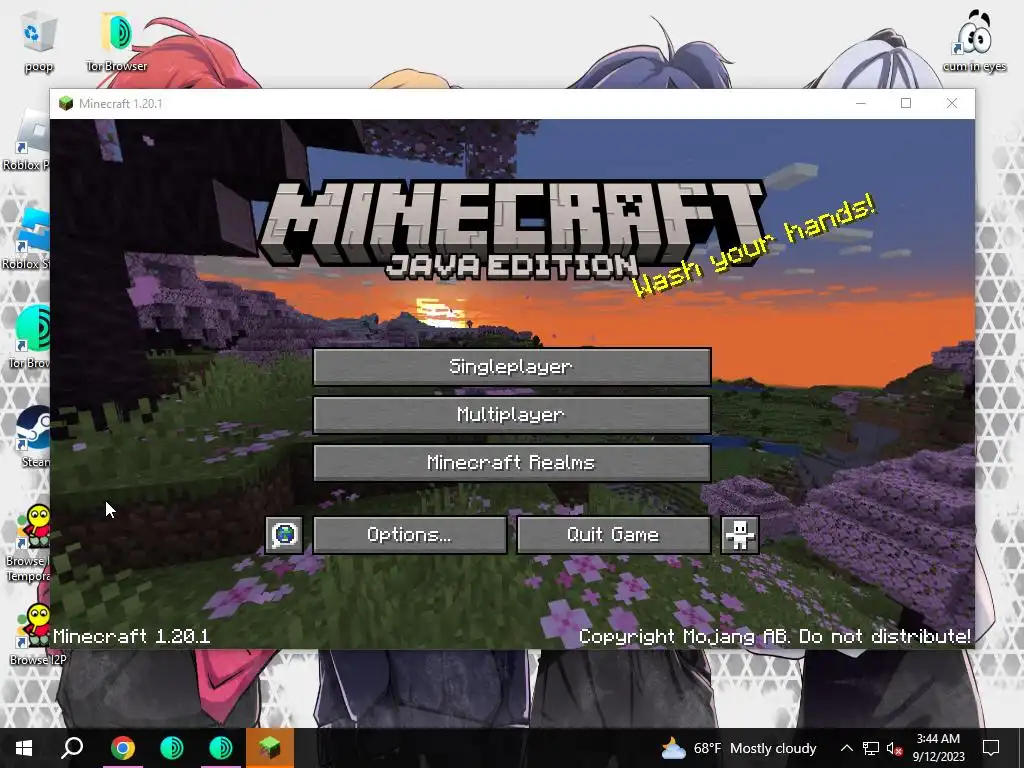Screen dimensions: 1024x768
Task: Click the Minecraft window title icon
Action: tap(65, 104)
